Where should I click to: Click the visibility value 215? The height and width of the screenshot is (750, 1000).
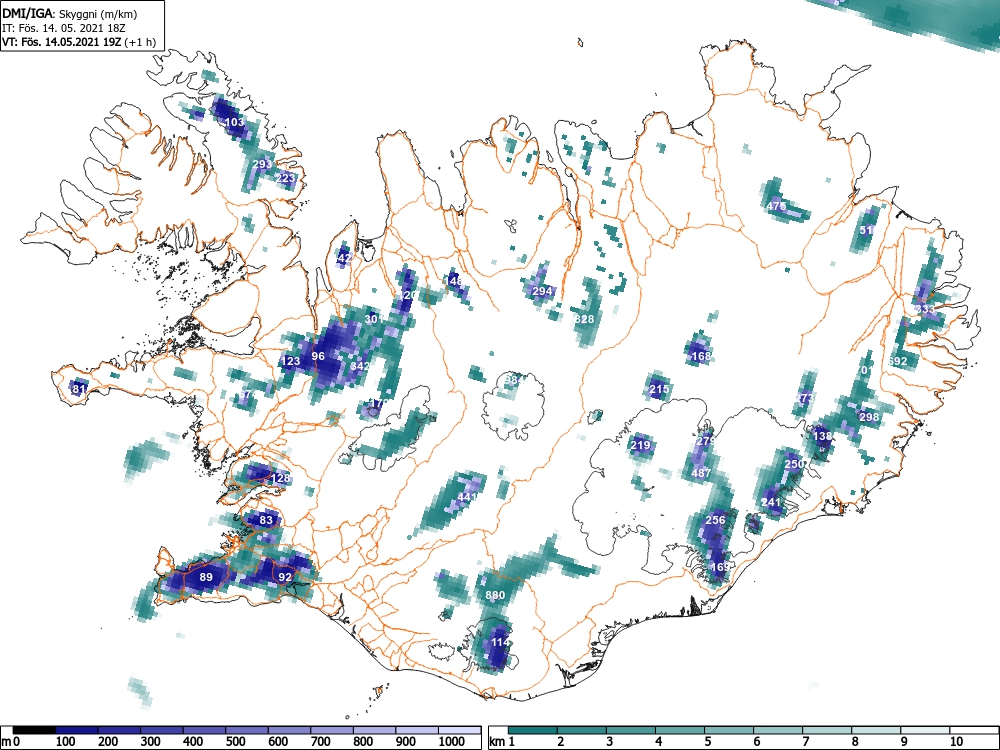coord(659,389)
